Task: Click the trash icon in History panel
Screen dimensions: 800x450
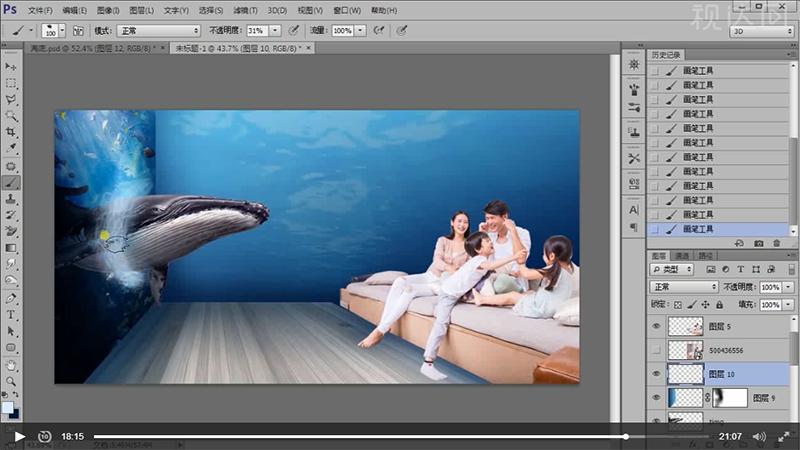Action: [777, 243]
